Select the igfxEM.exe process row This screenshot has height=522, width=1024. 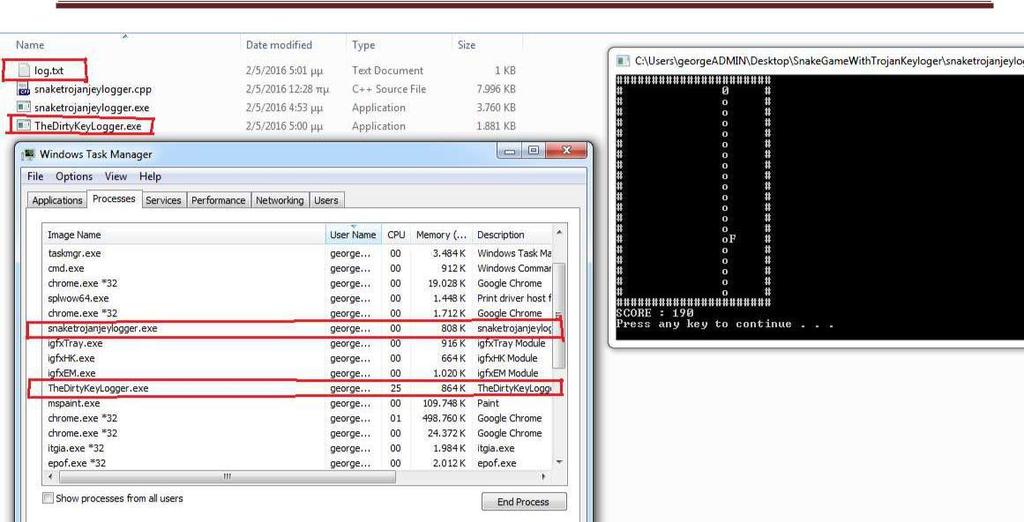coord(297,373)
